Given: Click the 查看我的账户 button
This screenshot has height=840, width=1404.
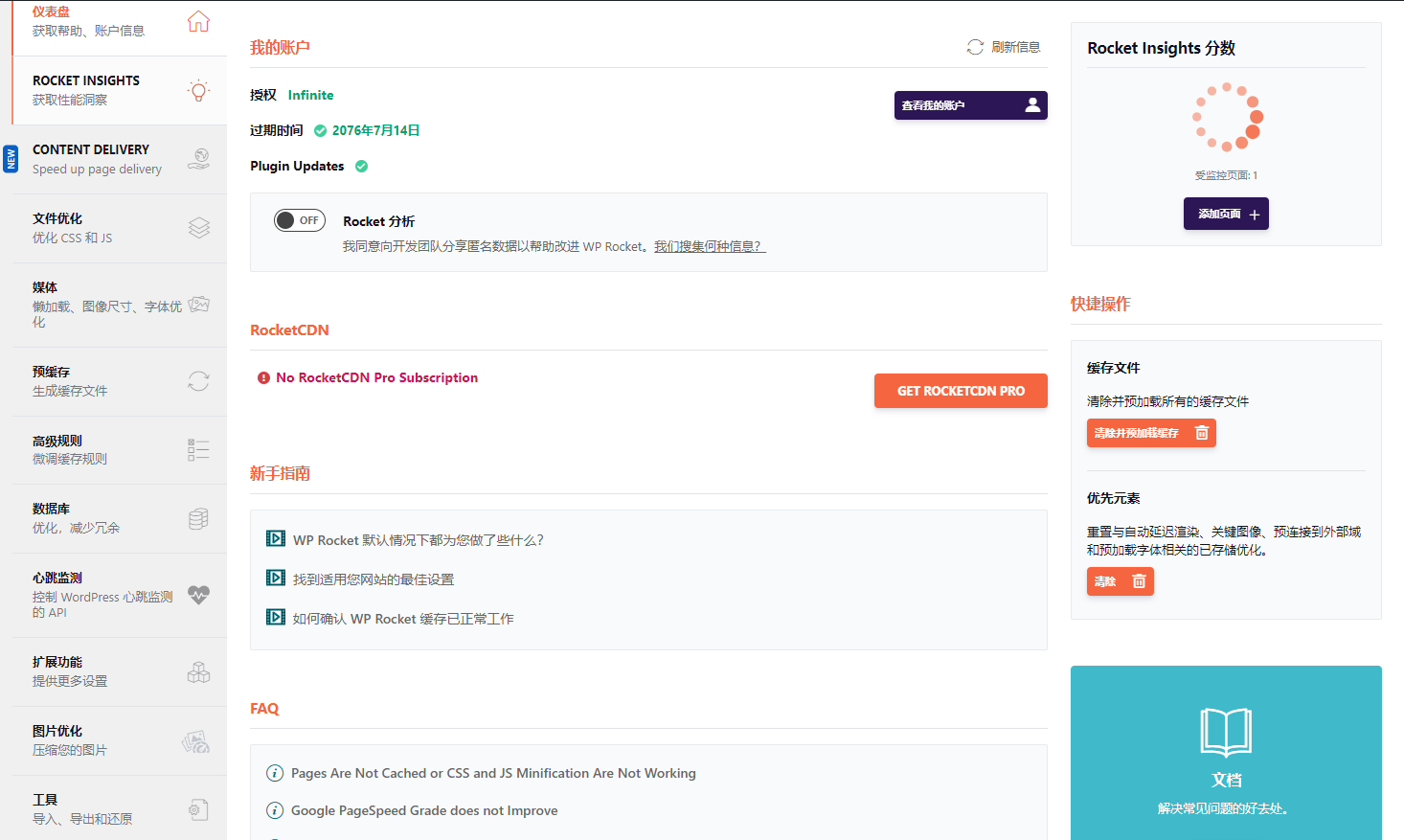Looking at the screenshot, I should coord(970,105).
